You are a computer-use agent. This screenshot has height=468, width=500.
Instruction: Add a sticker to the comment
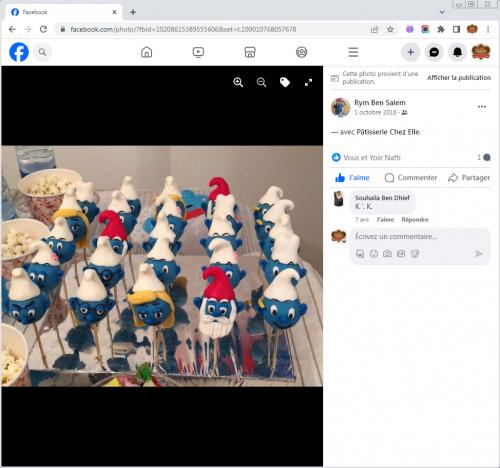(415, 254)
